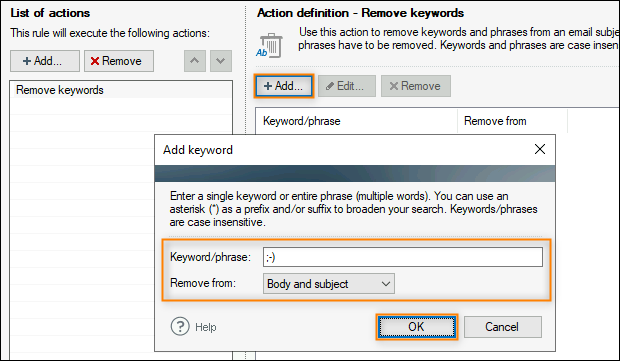Click the Edit keyword button
The image size is (620, 361).
[347, 86]
